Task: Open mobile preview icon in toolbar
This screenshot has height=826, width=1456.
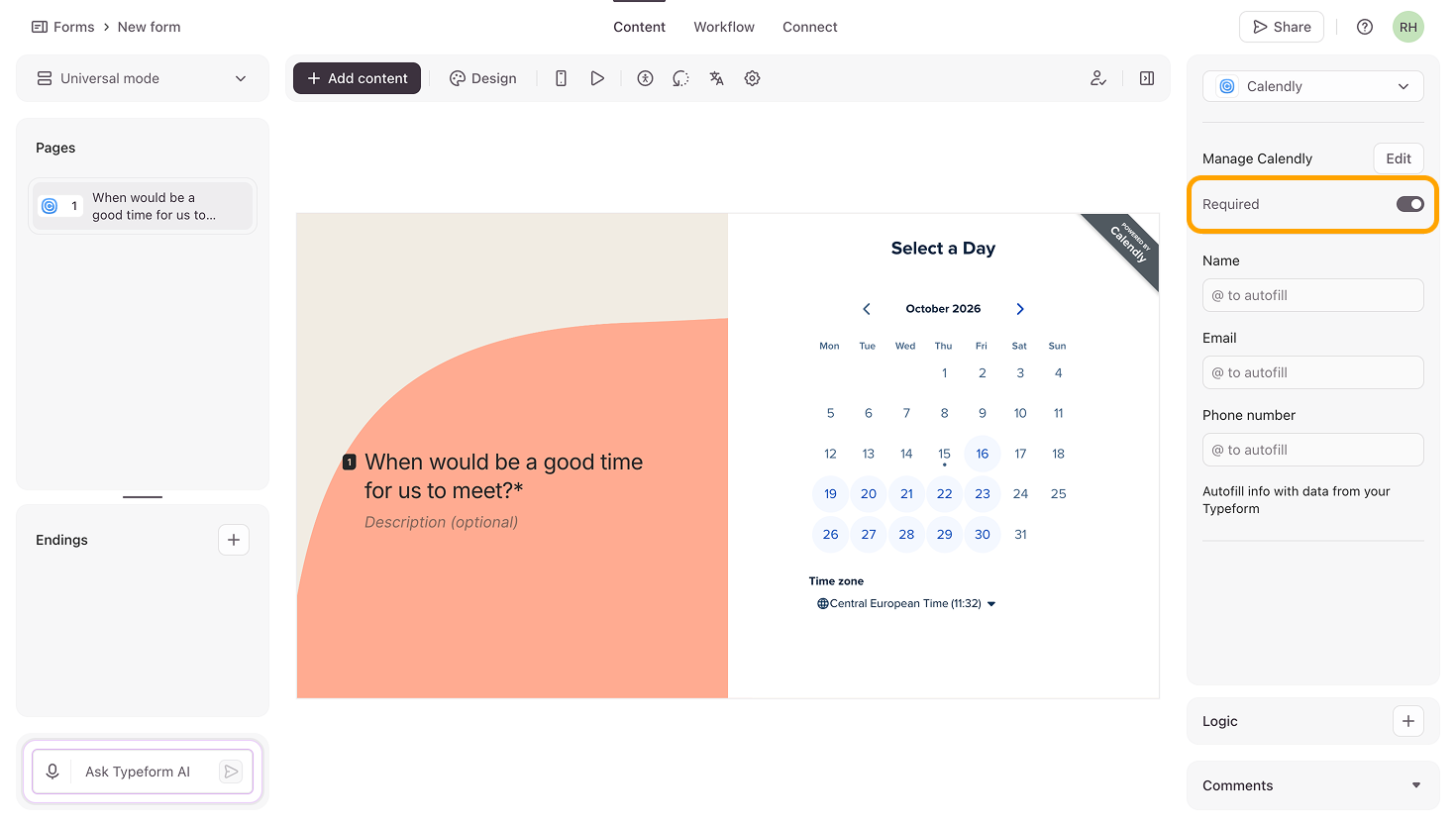Action: [x=561, y=78]
